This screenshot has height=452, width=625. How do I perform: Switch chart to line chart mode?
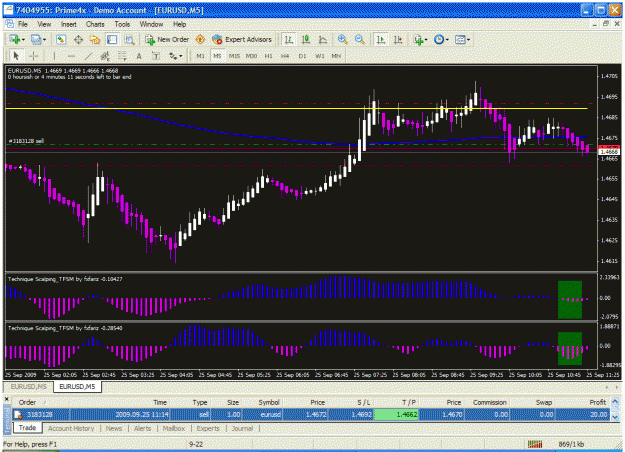323,39
